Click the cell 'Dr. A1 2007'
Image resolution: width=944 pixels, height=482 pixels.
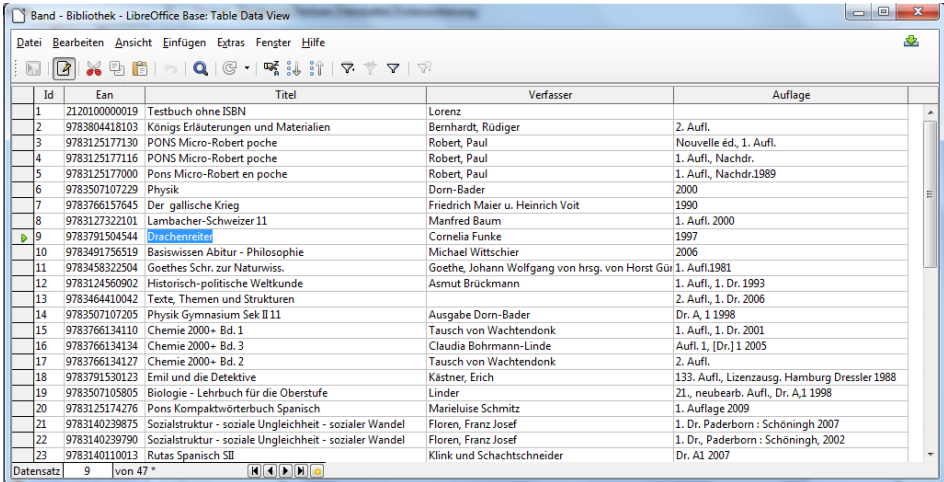coord(791,456)
